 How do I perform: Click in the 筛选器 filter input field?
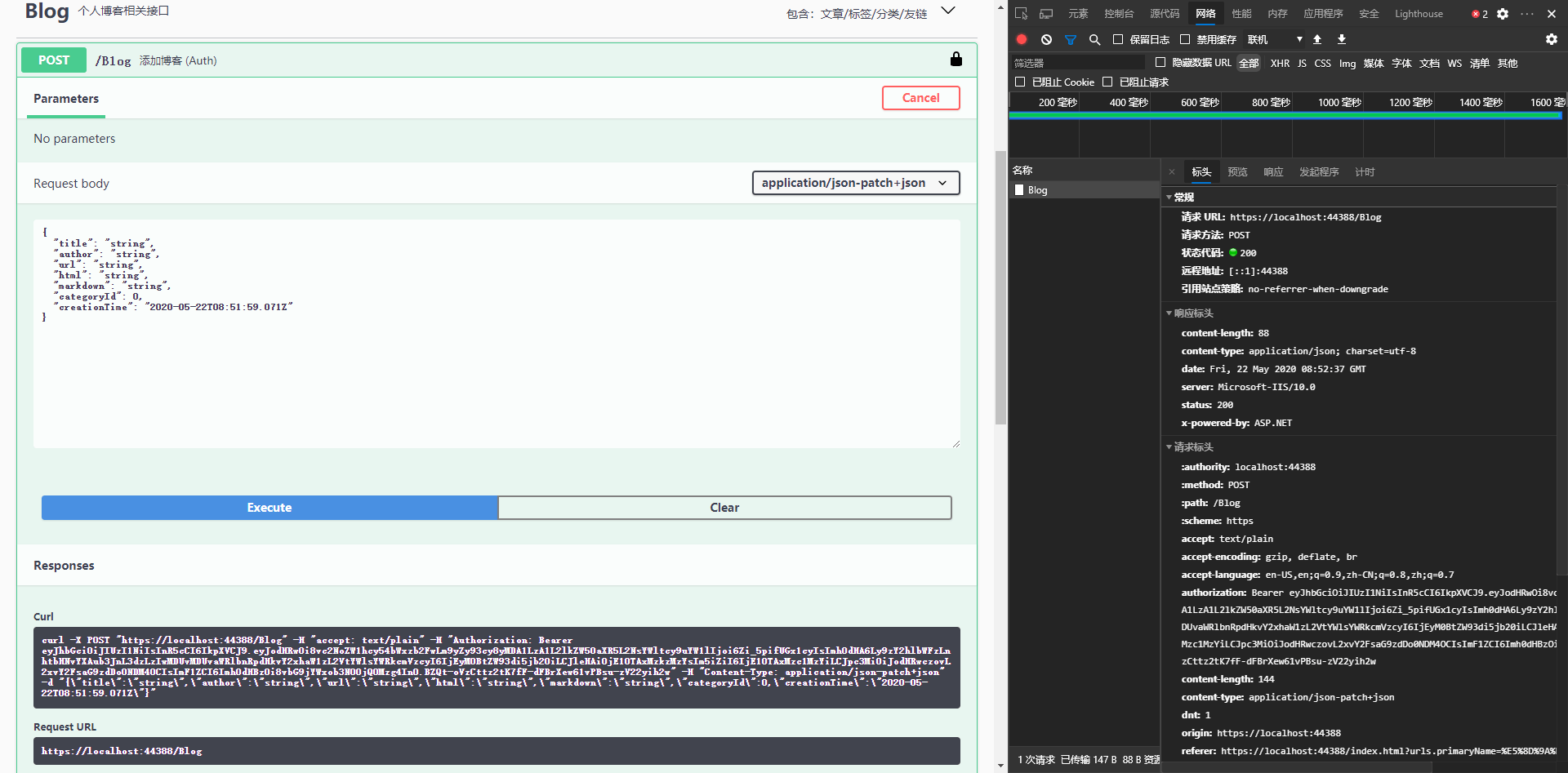click(1078, 63)
